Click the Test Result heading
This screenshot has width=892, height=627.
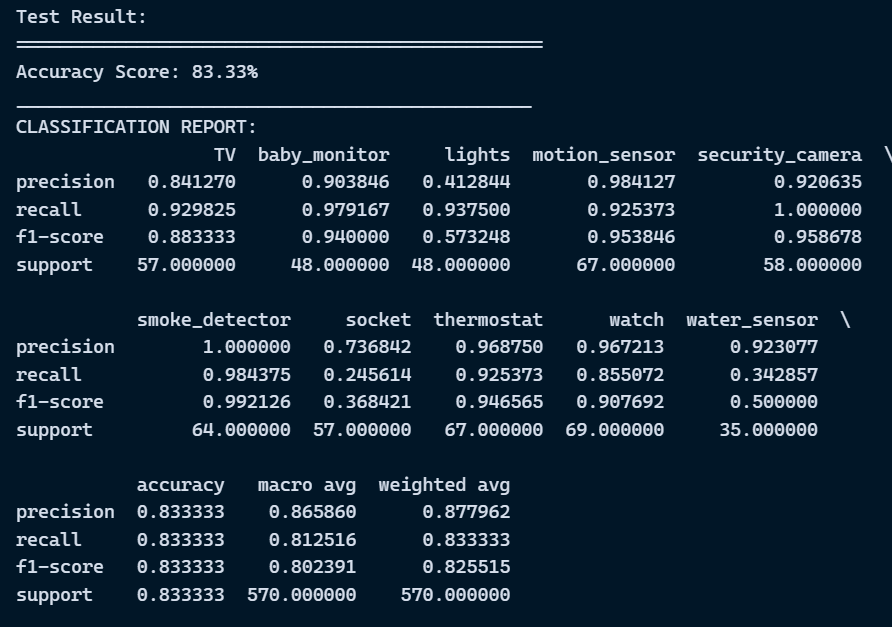[x=81, y=17]
